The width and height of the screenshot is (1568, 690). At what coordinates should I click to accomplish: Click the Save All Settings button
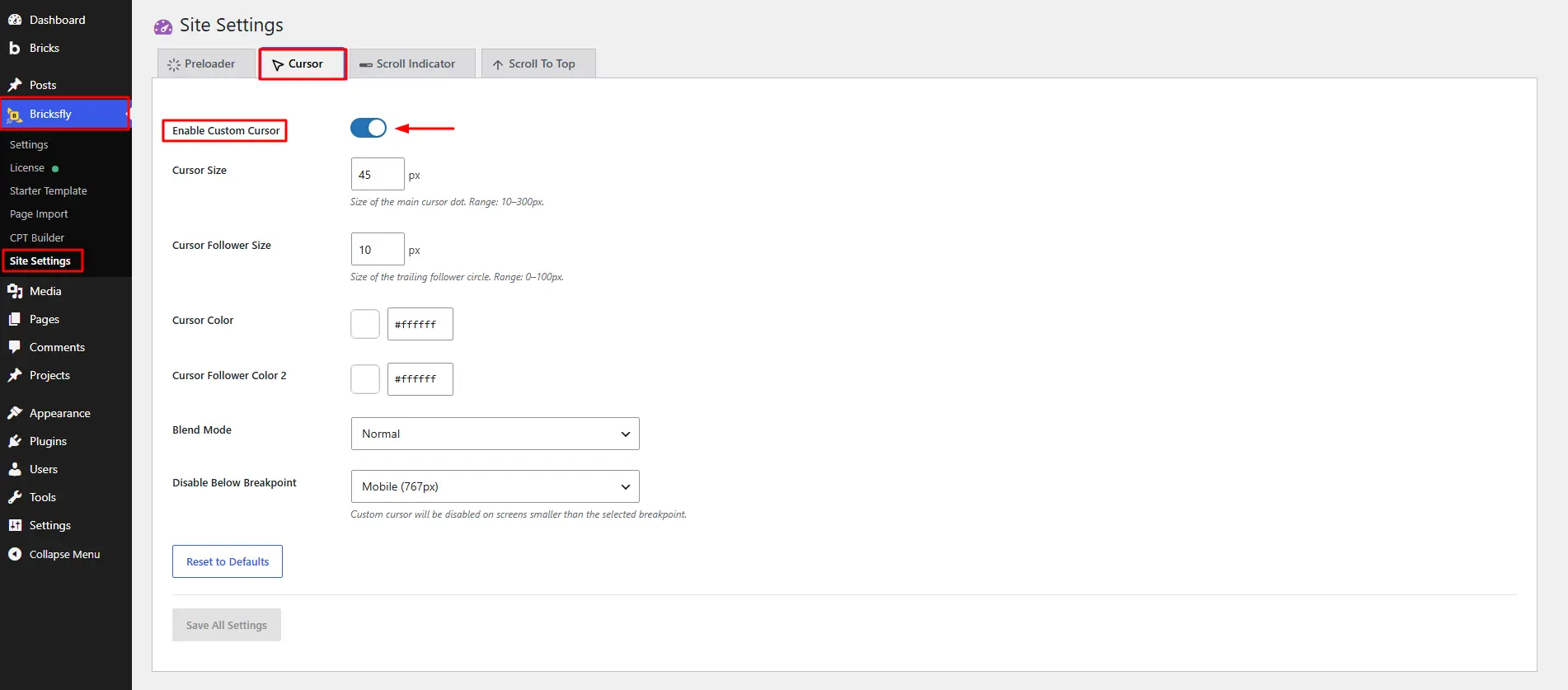pos(227,625)
